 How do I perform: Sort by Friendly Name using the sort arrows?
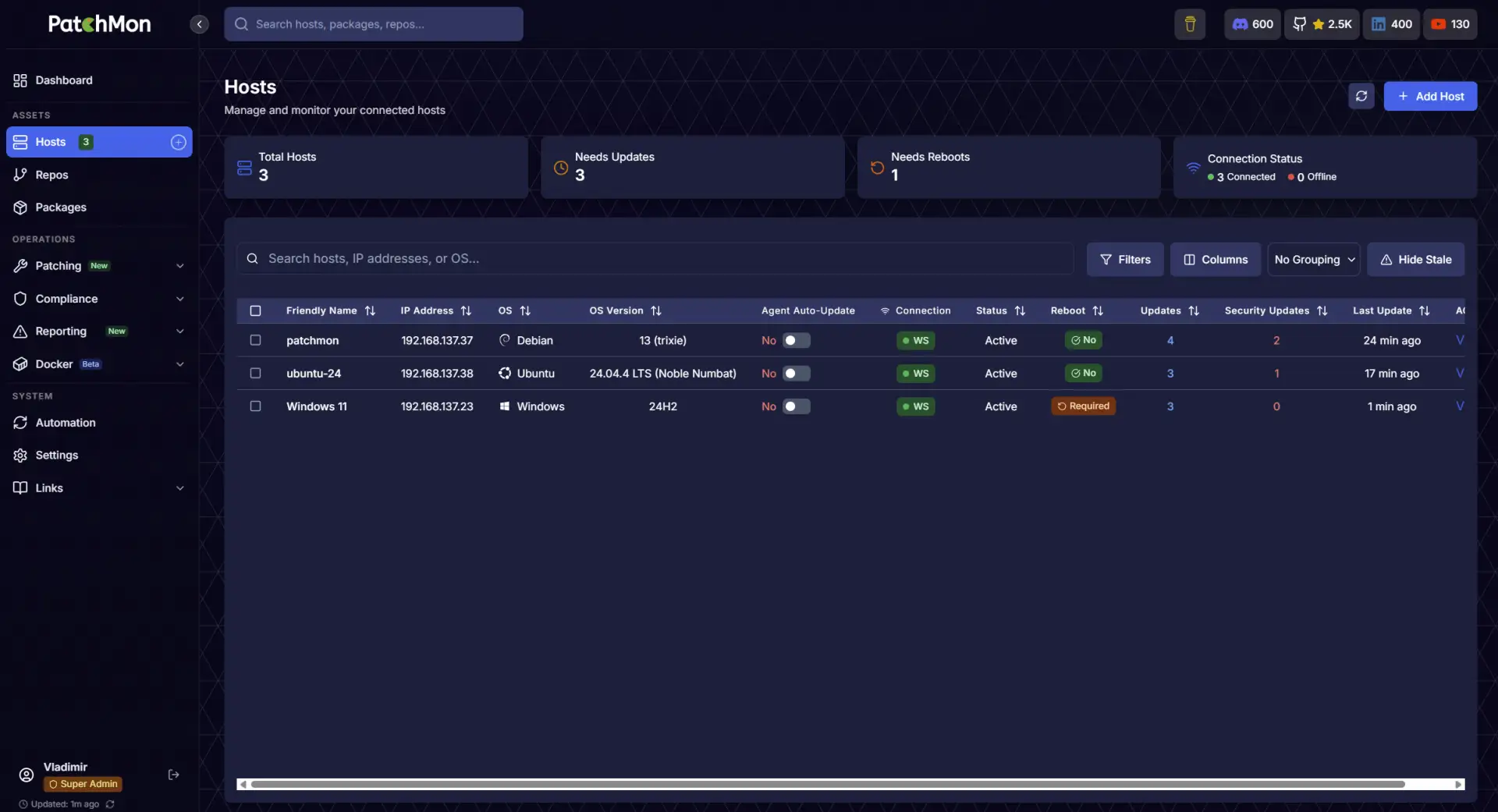(x=370, y=310)
